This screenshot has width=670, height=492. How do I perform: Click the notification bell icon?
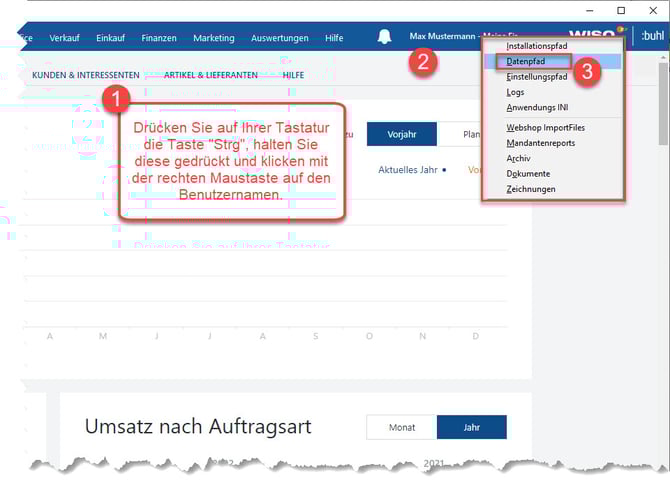[x=384, y=37]
